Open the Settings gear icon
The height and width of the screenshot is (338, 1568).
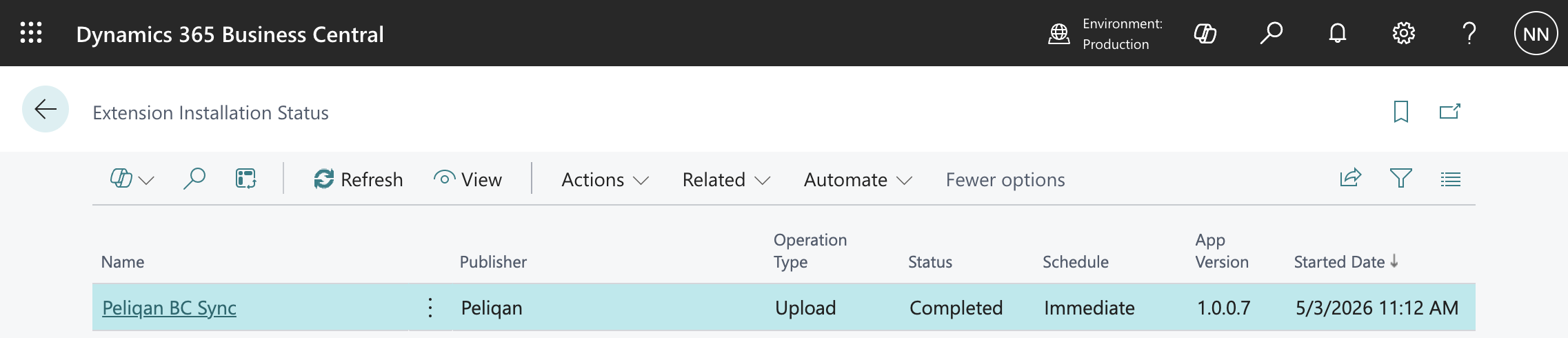click(1403, 33)
